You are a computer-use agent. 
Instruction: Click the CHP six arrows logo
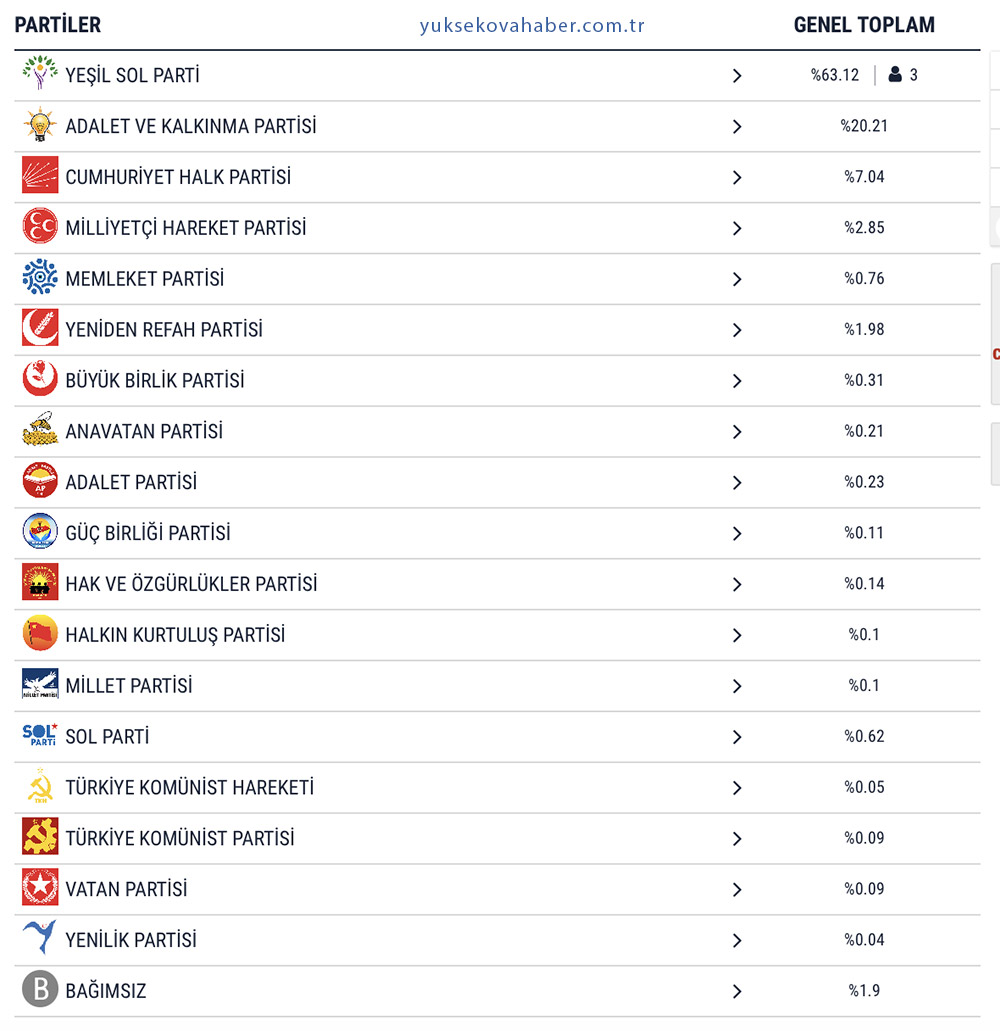click(x=40, y=177)
